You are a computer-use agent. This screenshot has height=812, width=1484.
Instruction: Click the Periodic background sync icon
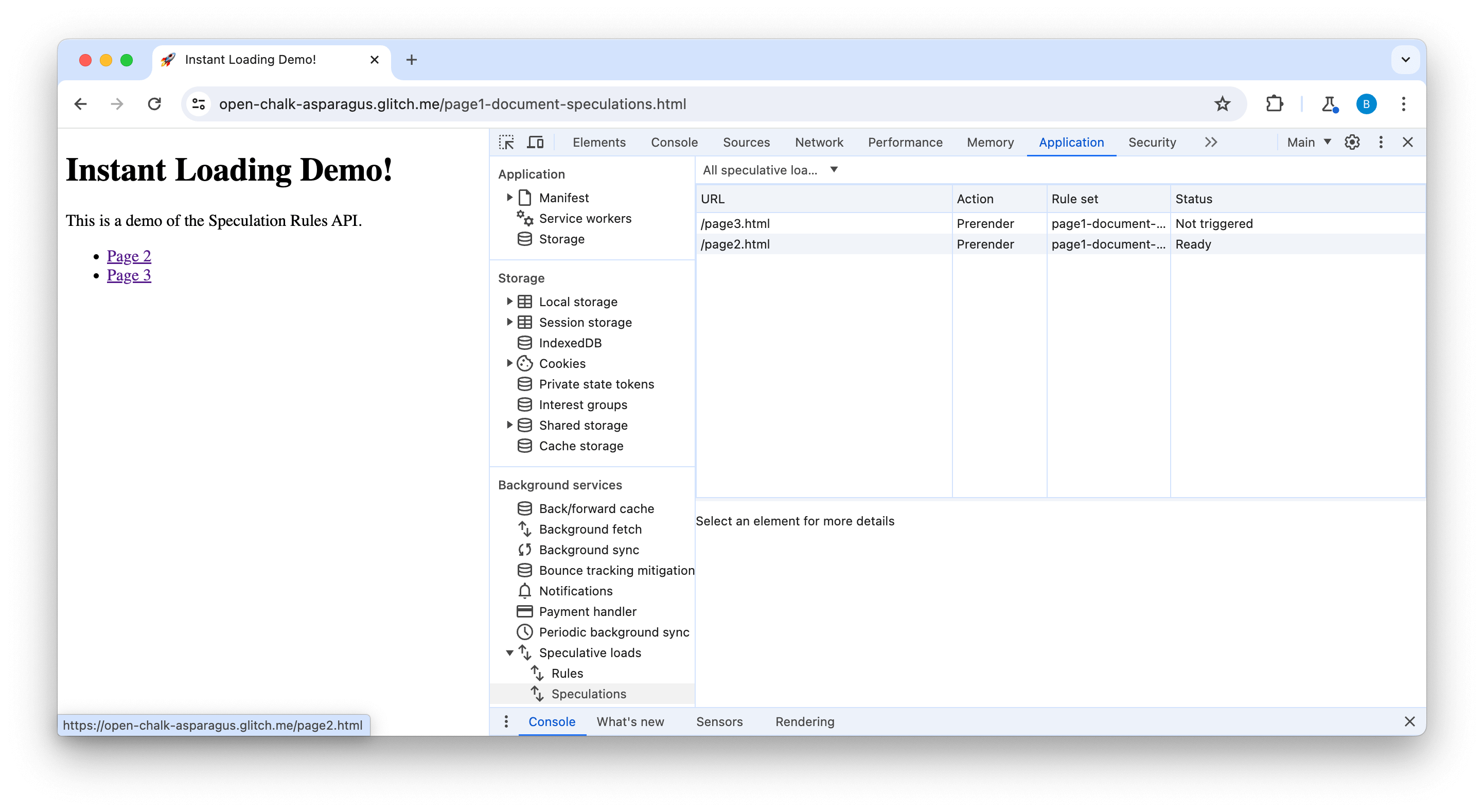point(525,632)
